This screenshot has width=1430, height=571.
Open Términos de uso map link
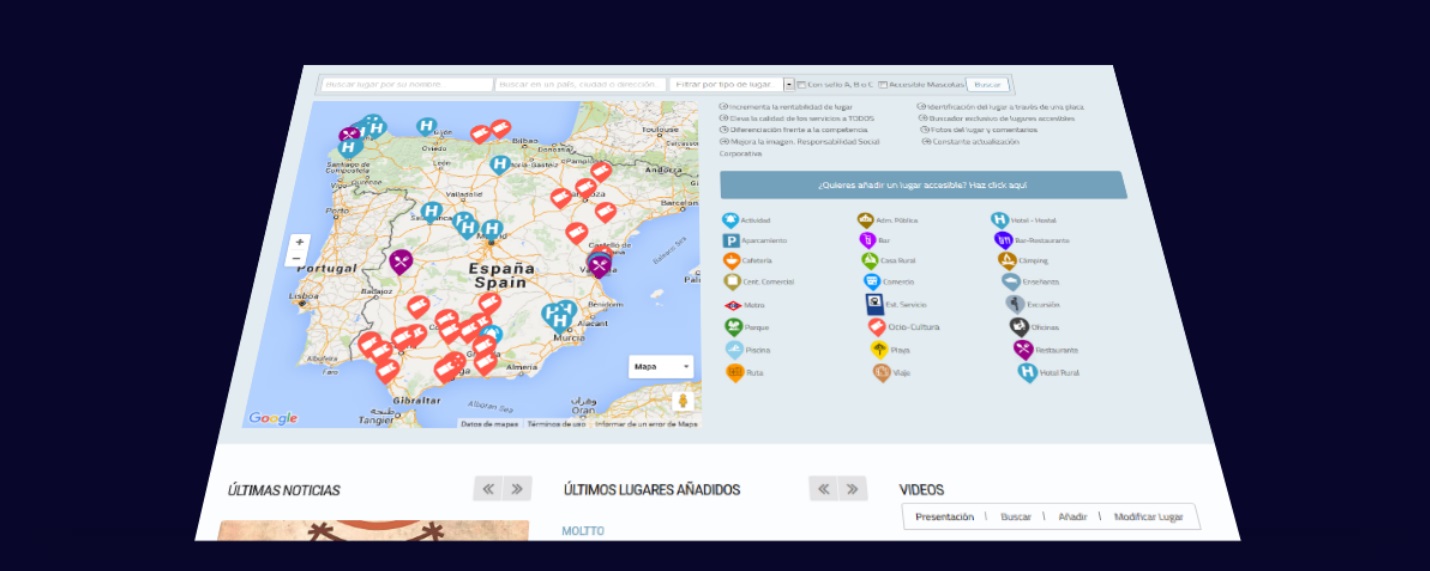click(556, 424)
